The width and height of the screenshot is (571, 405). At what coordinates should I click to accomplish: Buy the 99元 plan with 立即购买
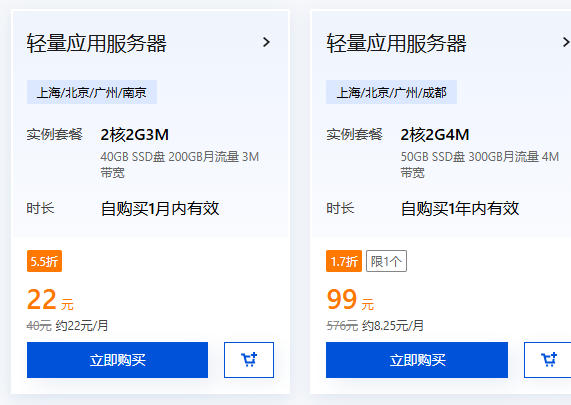417,360
